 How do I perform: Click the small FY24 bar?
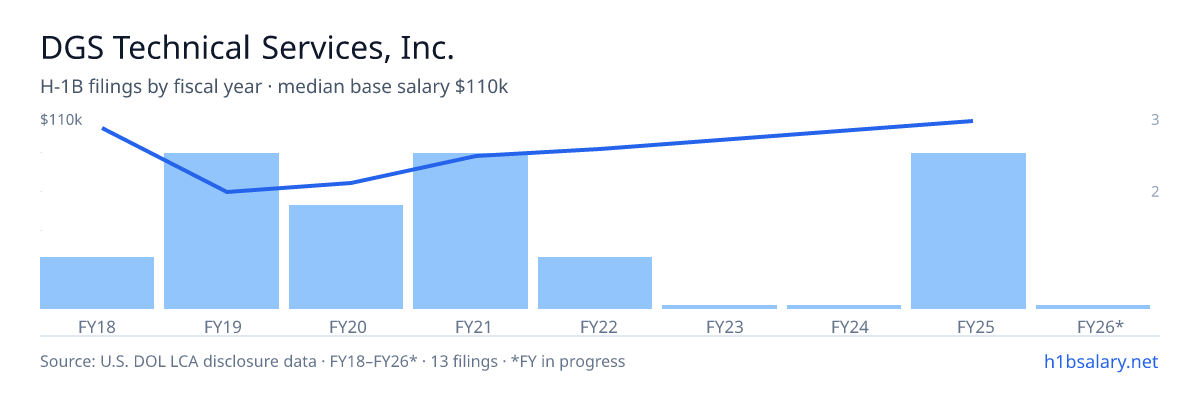point(844,307)
